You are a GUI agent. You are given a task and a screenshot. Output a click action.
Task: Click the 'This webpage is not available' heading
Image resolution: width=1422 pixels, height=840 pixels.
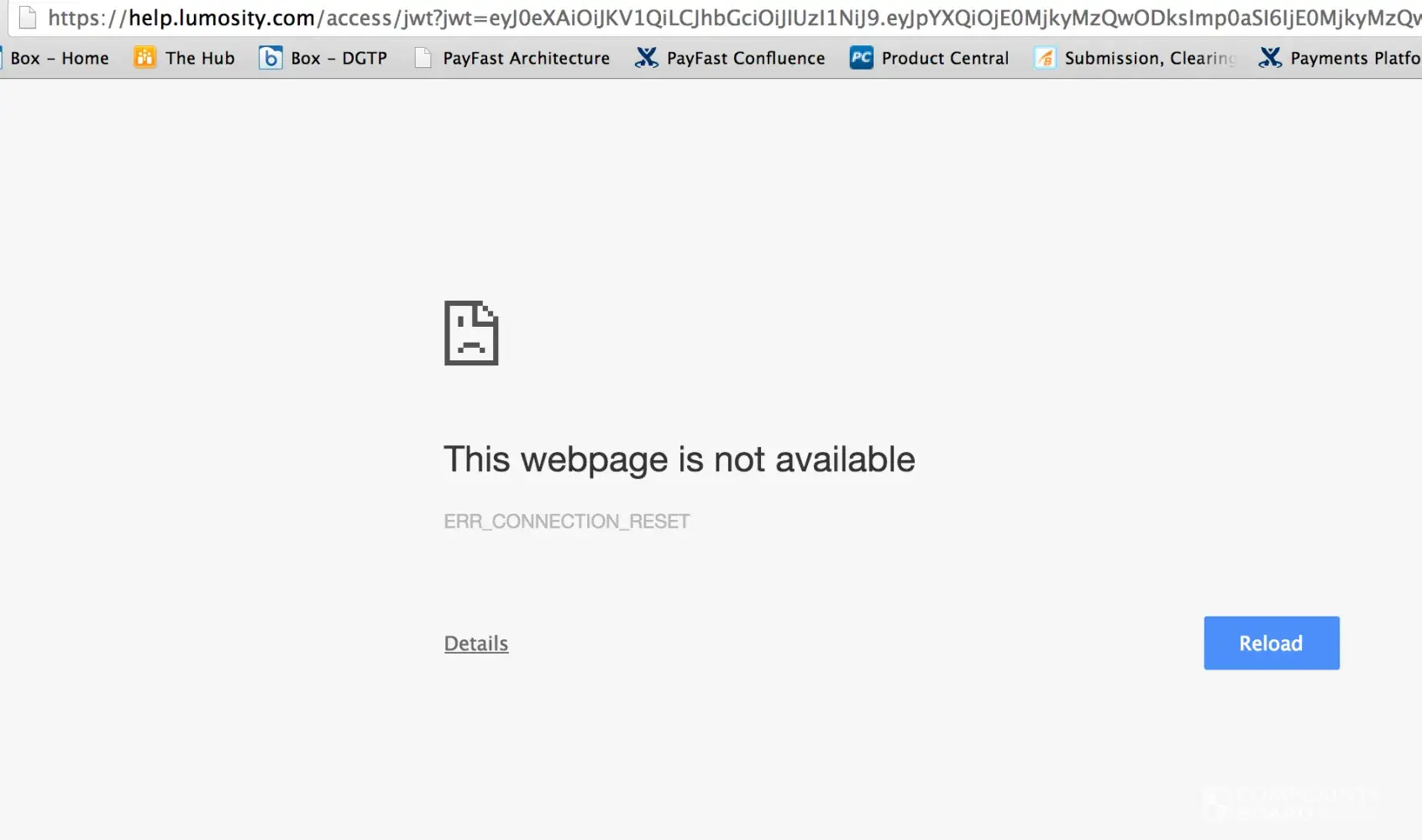679,459
